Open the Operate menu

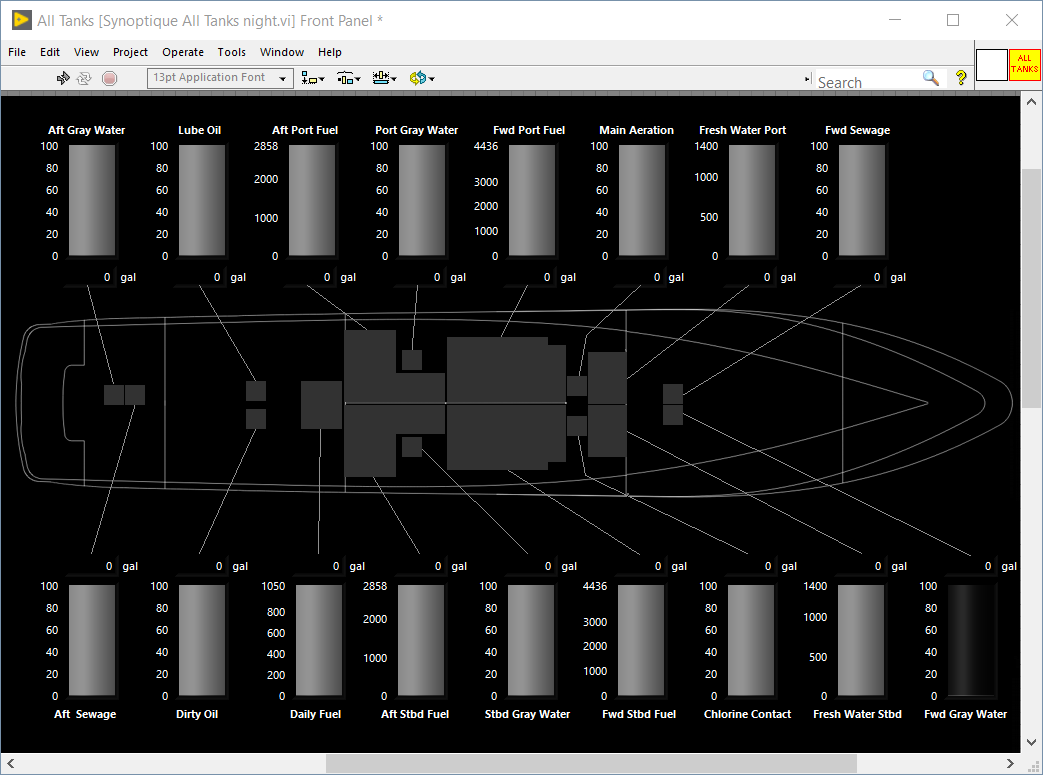pos(183,52)
